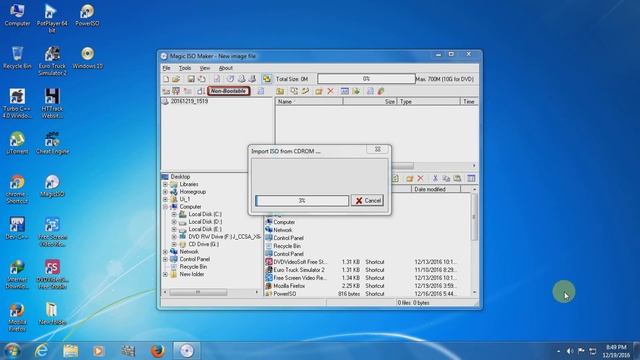Expand the Libraries node in folder tree
640x360 pixels.
pos(165,184)
